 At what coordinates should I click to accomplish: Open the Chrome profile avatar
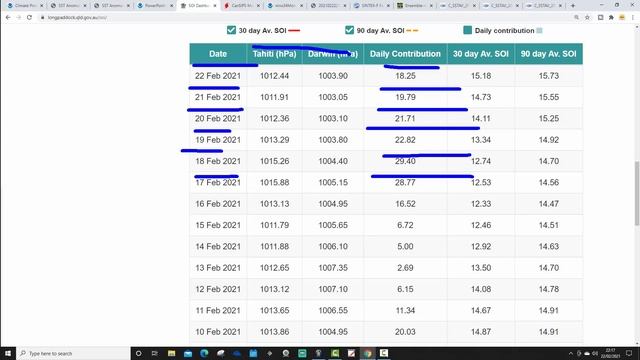point(622,18)
